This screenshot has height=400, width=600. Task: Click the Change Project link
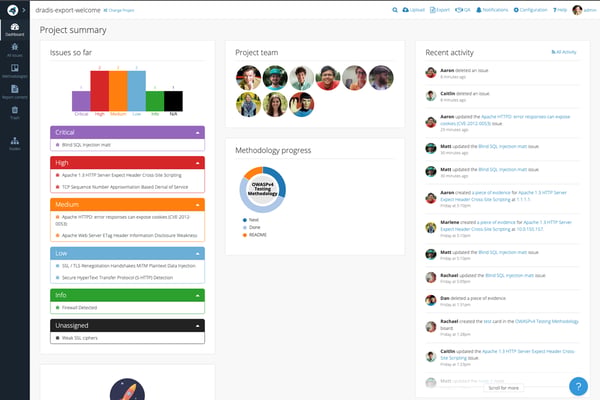(x=119, y=10)
